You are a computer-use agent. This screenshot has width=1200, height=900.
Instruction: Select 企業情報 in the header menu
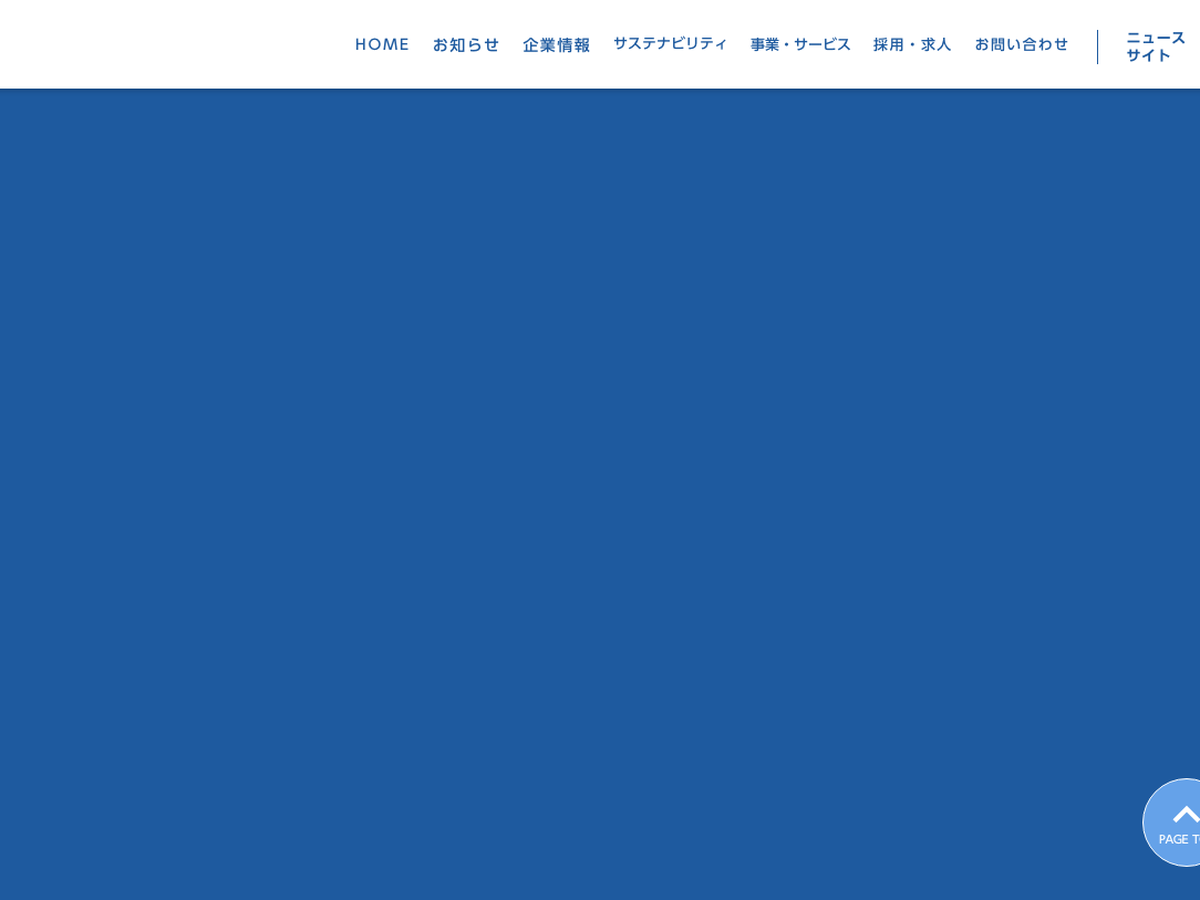click(556, 45)
